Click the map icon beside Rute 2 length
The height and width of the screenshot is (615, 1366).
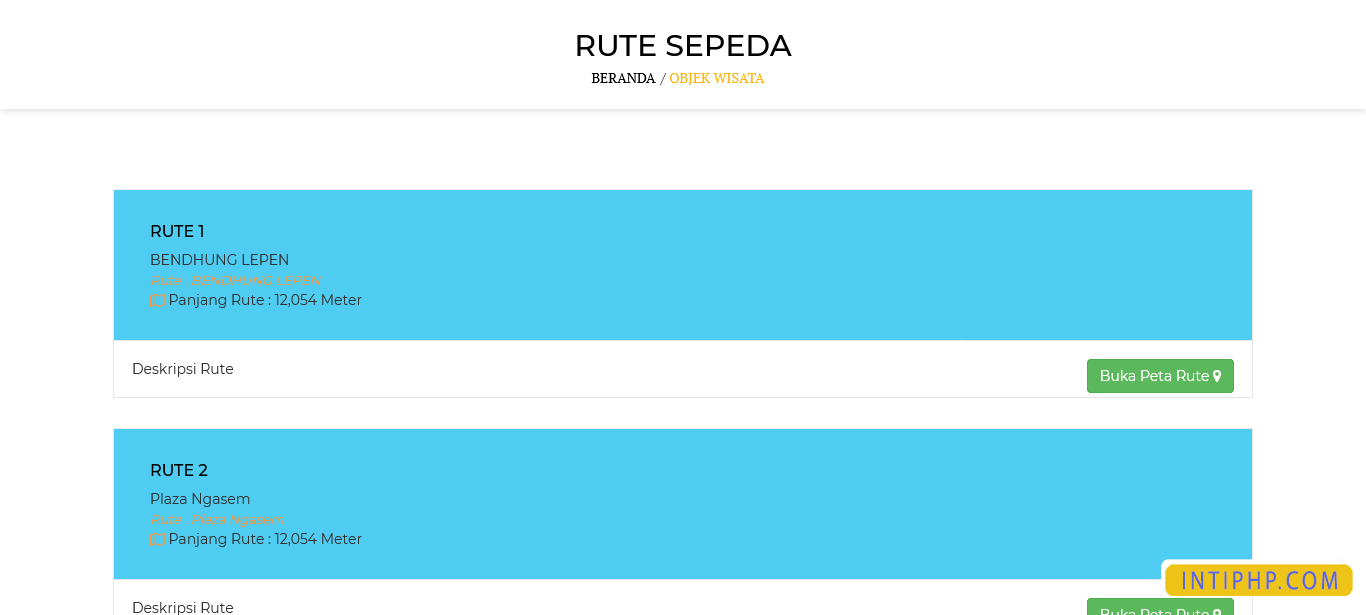pyautogui.click(x=157, y=540)
